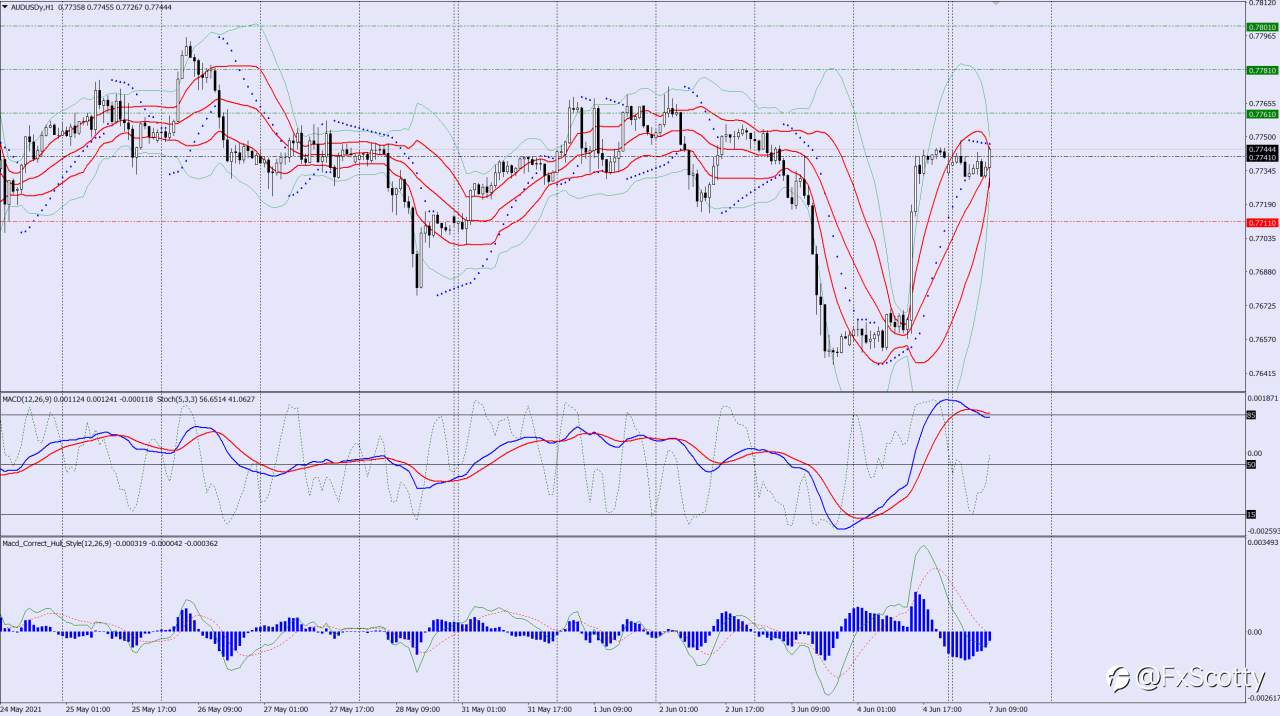
Task: Click the 0.76725 price axis value
Action: [x=1263, y=306]
